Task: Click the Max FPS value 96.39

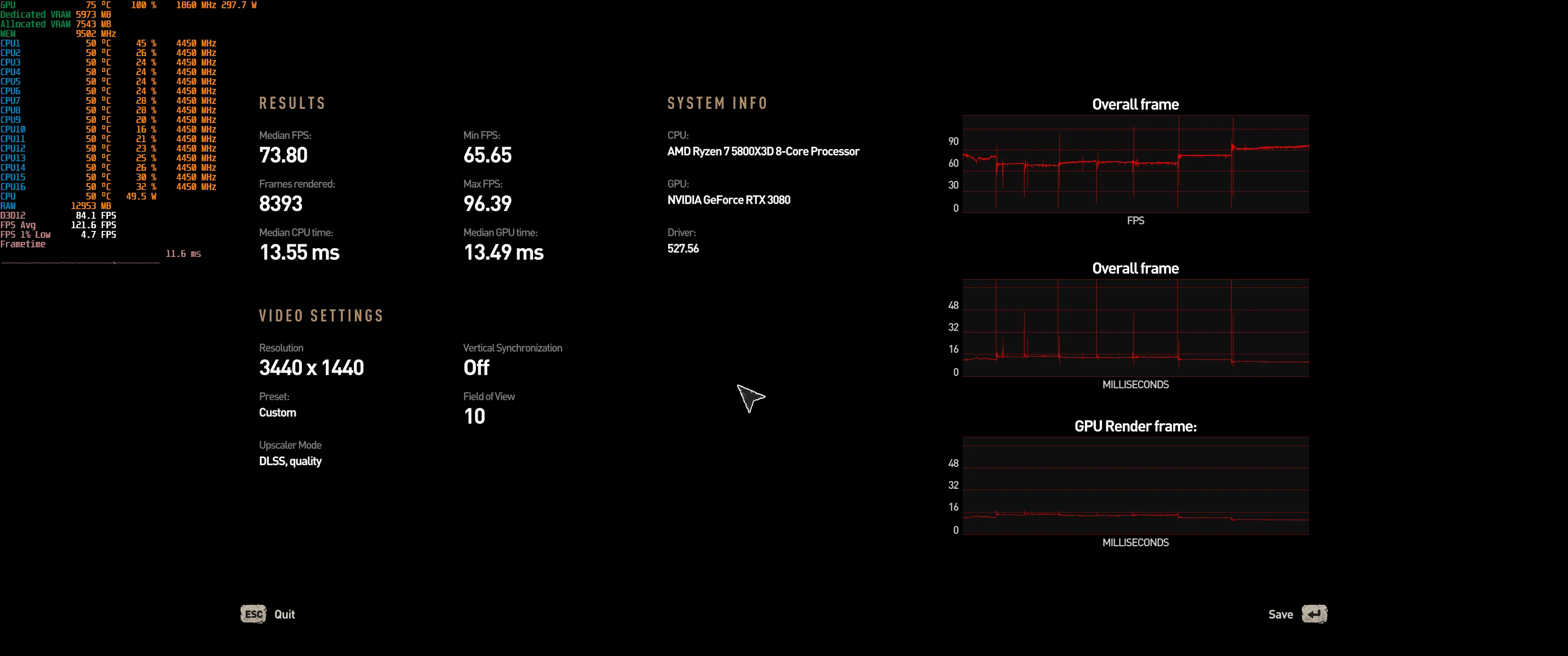Action: pos(488,204)
